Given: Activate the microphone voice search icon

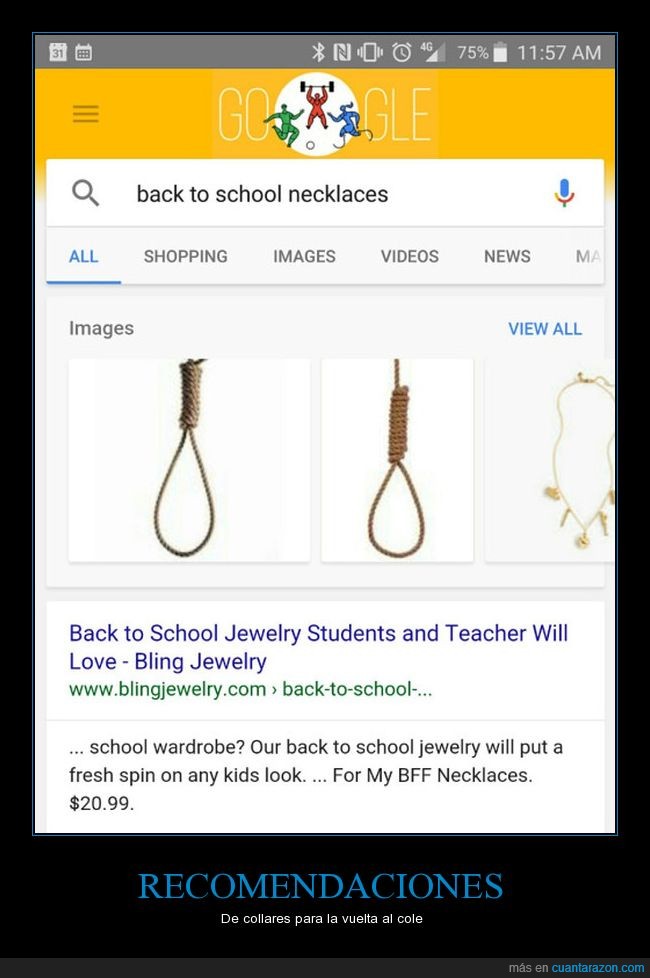Looking at the screenshot, I should point(564,193).
